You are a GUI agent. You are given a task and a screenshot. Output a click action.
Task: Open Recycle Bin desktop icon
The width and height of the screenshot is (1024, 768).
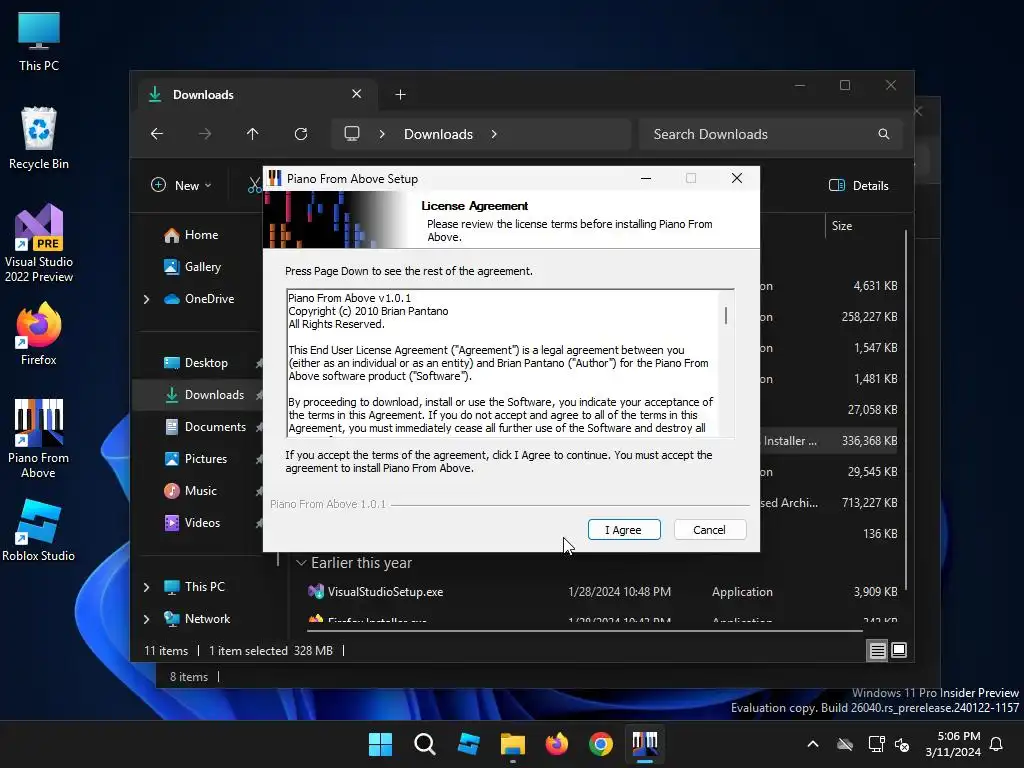39,139
